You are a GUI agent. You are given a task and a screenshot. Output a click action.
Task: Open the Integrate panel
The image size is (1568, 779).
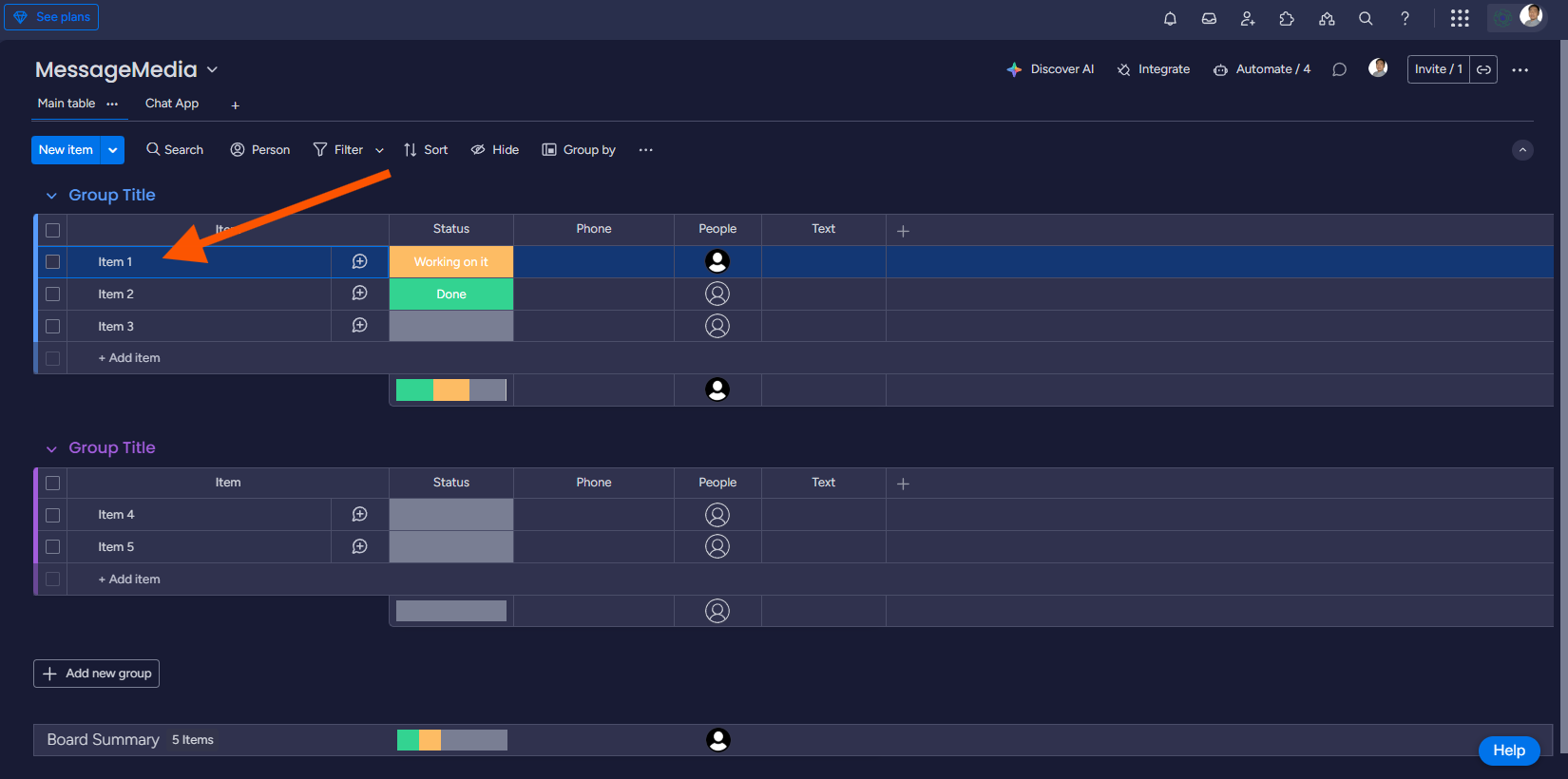point(1154,69)
